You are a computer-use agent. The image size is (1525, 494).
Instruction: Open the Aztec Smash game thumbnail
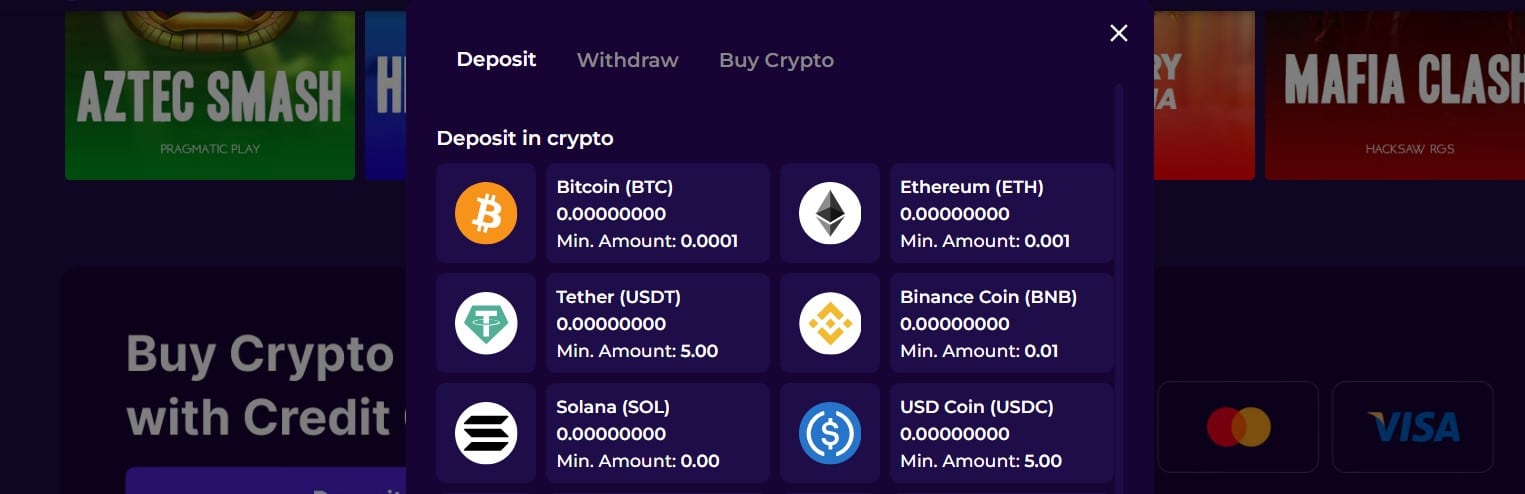[210, 95]
